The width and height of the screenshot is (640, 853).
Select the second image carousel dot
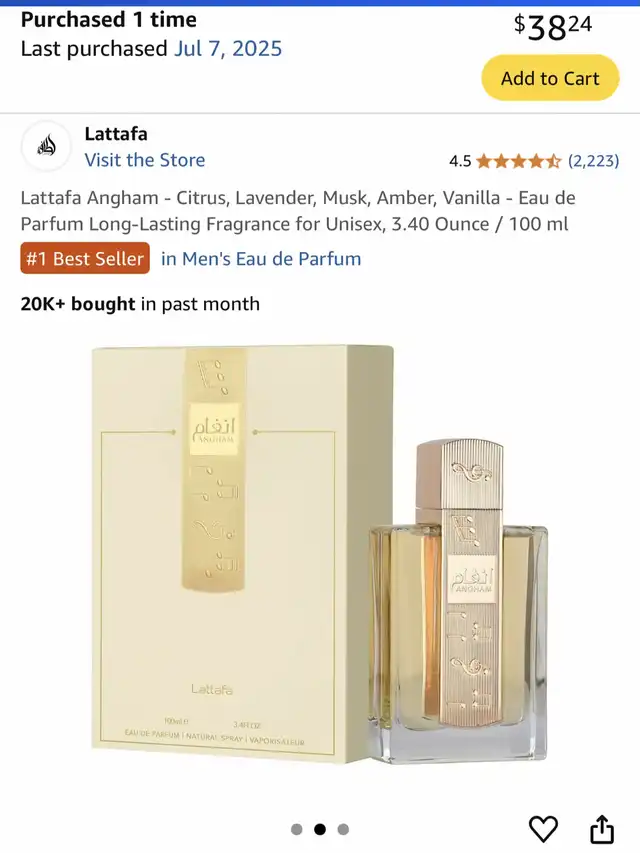(x=320, y=829)
